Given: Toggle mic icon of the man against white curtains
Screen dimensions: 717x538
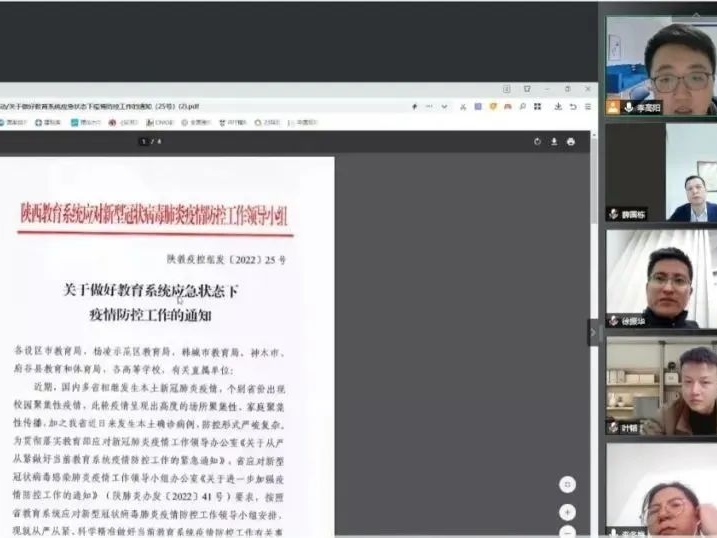Looking at the screenshot, I should [x=614, y=321].
